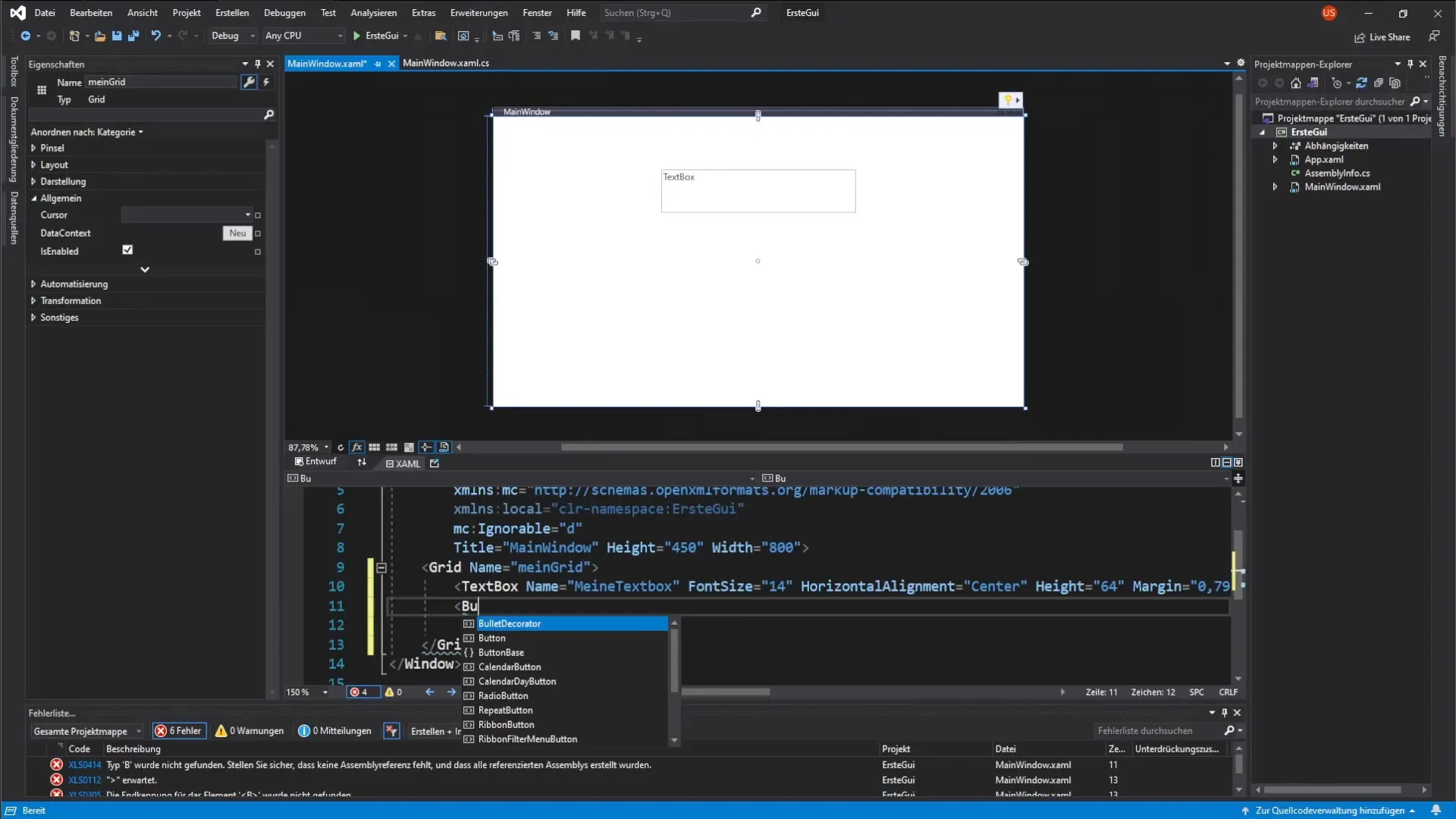The width and height of the screenshot is (1456, 819).
Task: Click the designer horizontal scrollbar
Action: 842,447
